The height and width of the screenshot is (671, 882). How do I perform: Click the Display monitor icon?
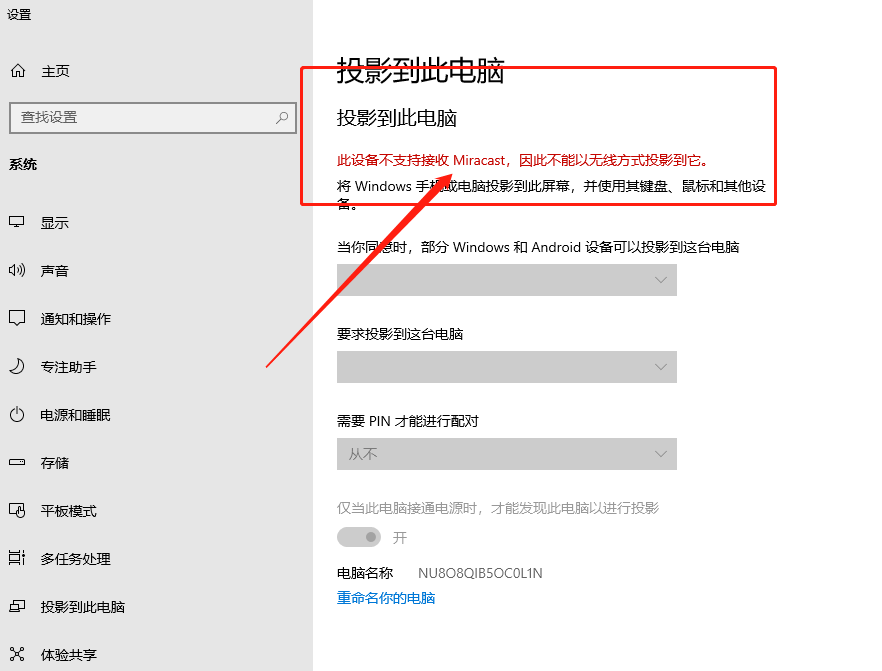click(x=17, y=222)
